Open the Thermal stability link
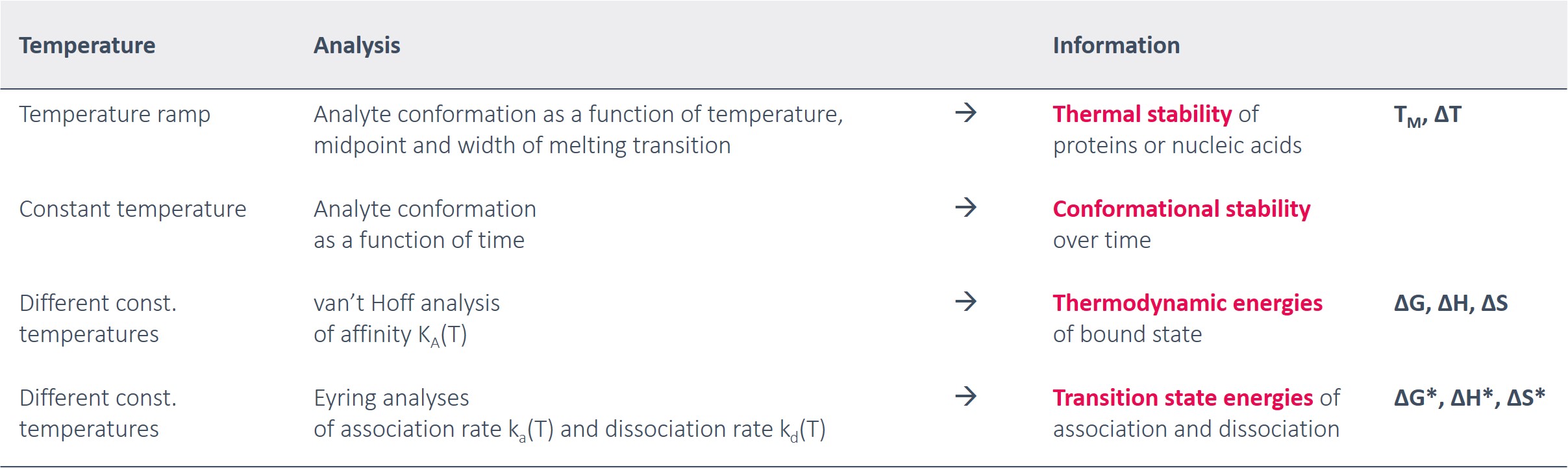The height and width of the screenshot is (468, 1568). [1141, 114]
